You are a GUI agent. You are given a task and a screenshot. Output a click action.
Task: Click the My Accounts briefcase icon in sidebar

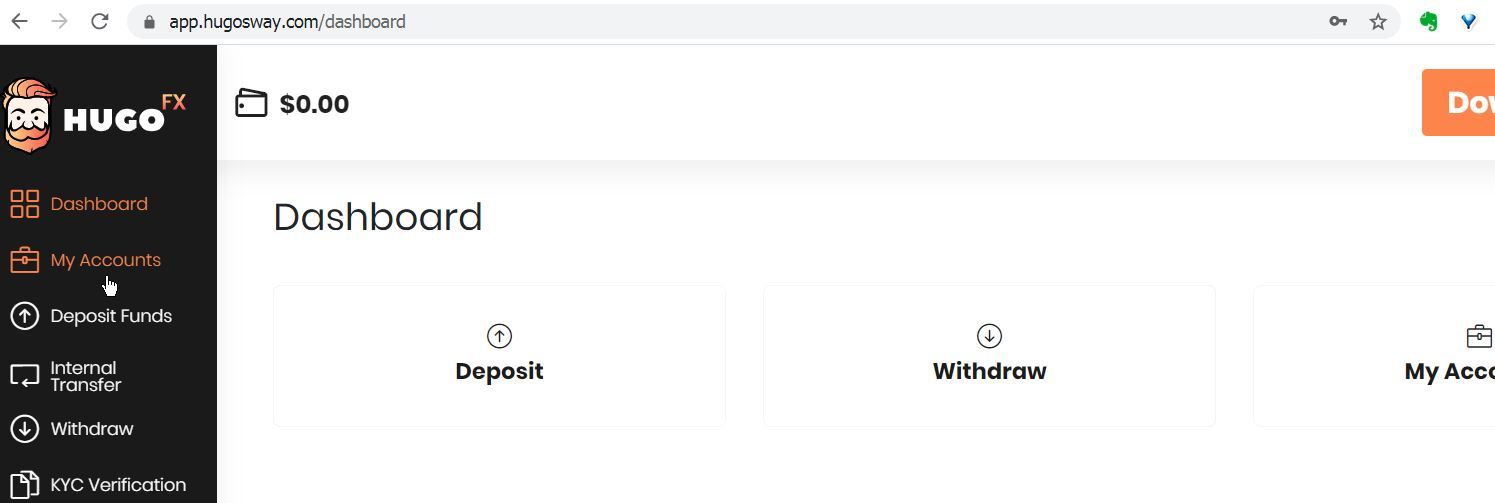24,260
